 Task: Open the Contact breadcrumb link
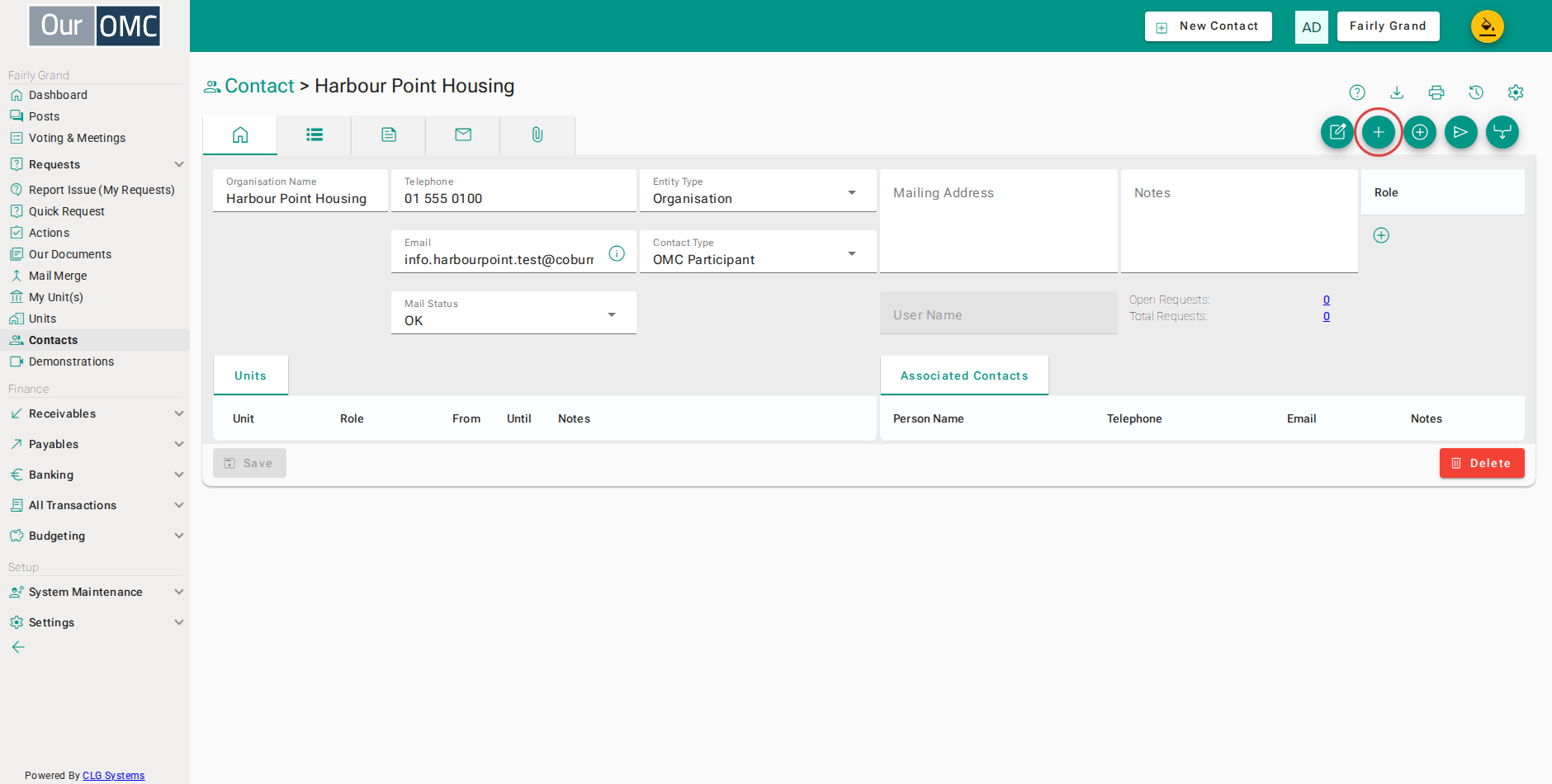point(259,86)
